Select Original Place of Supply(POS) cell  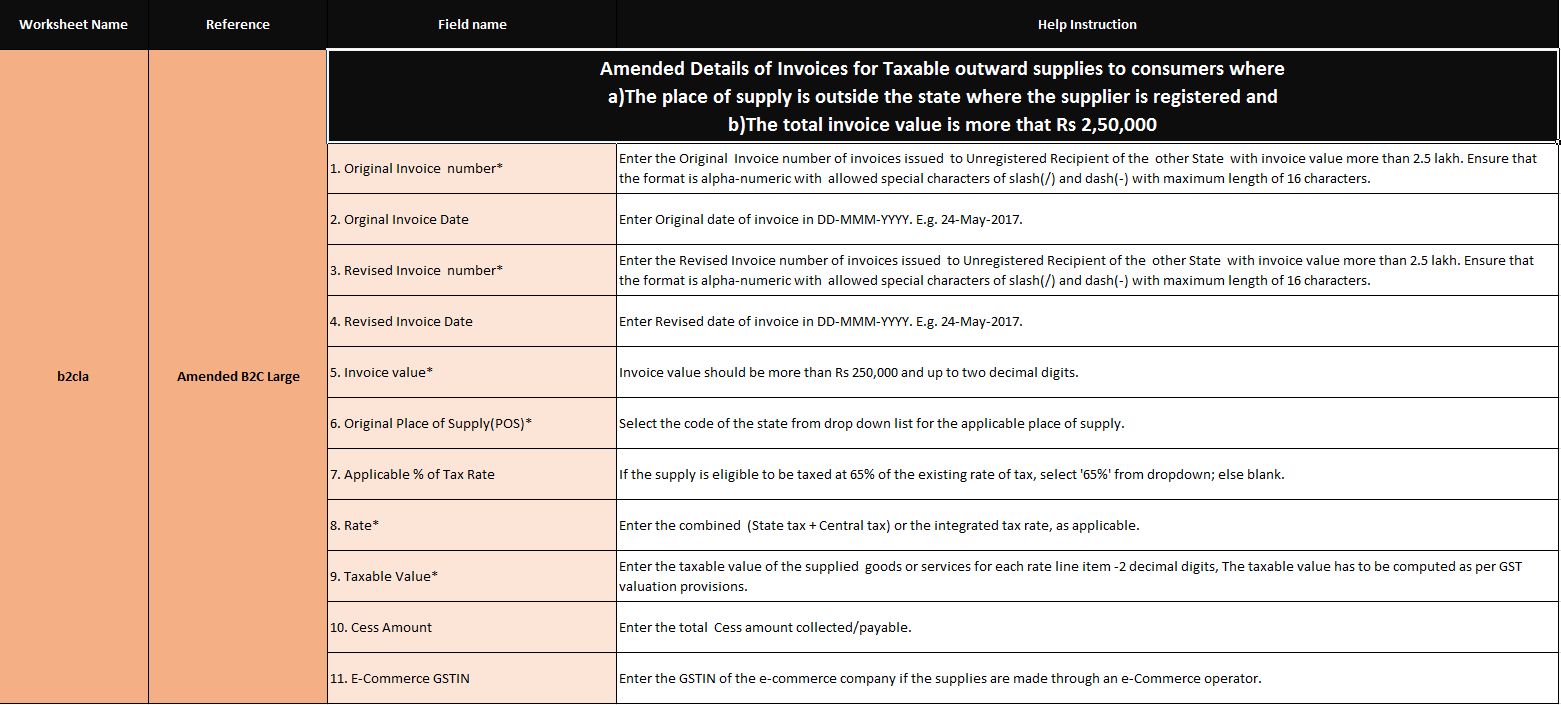472,423
